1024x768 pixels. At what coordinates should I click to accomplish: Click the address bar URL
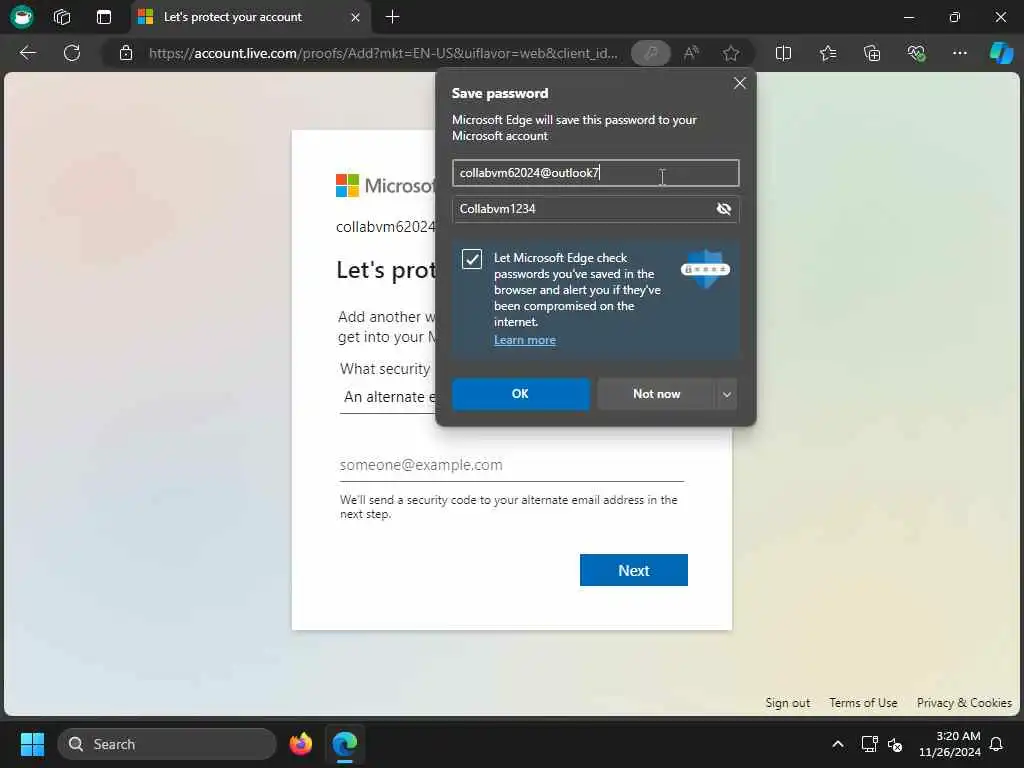pyautogui.click(x=383, y=53)
